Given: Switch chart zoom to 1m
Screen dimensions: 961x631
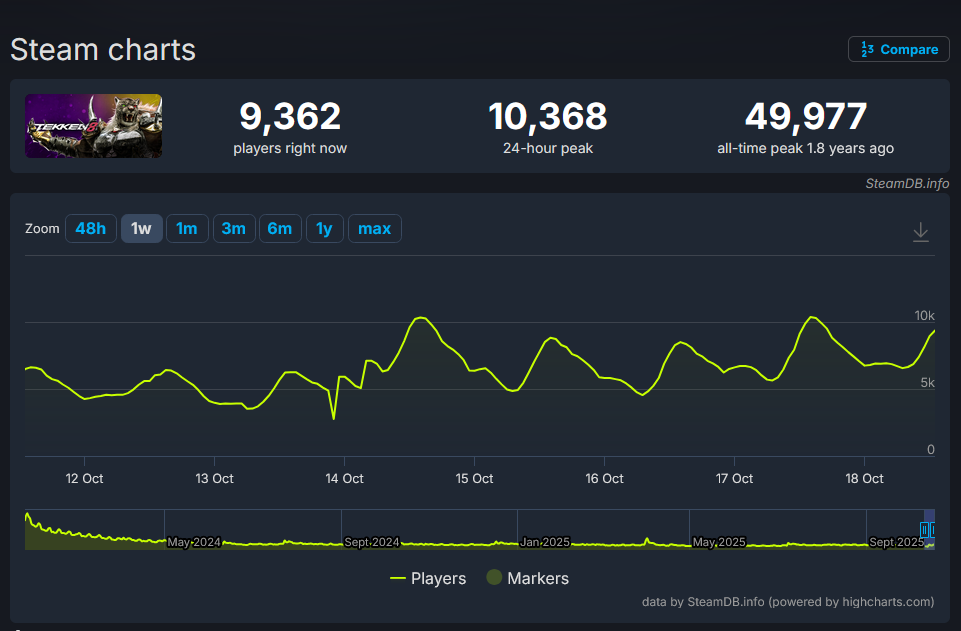Looking at the screenshot, I should [187, 229].
